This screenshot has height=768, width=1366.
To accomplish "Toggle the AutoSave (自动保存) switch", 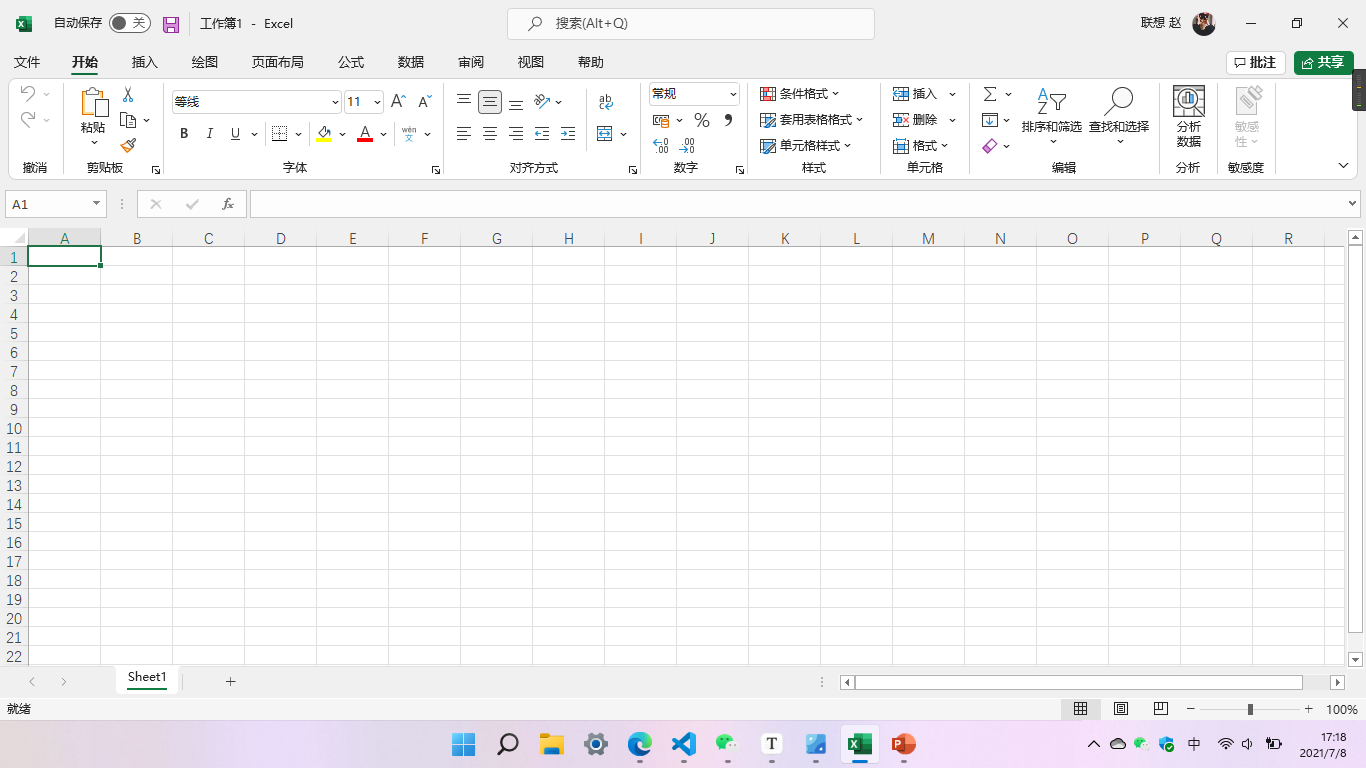I will pyautogui.click(x=130, y=23).
